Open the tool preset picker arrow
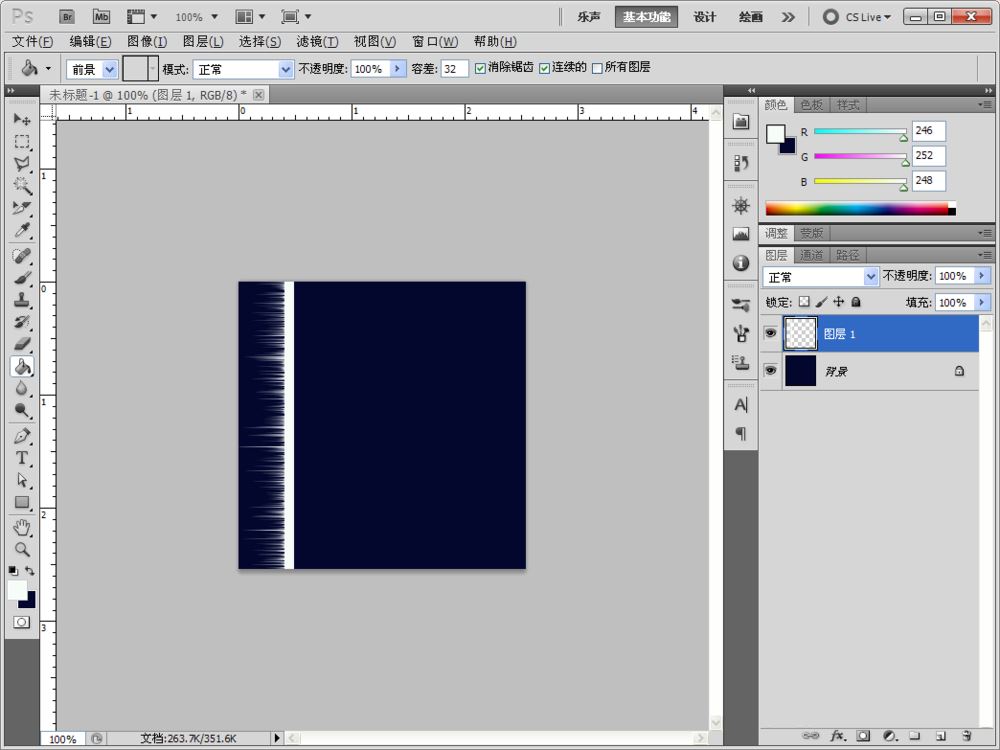This screenshot has height=750, width=1000. coord(48,68)
